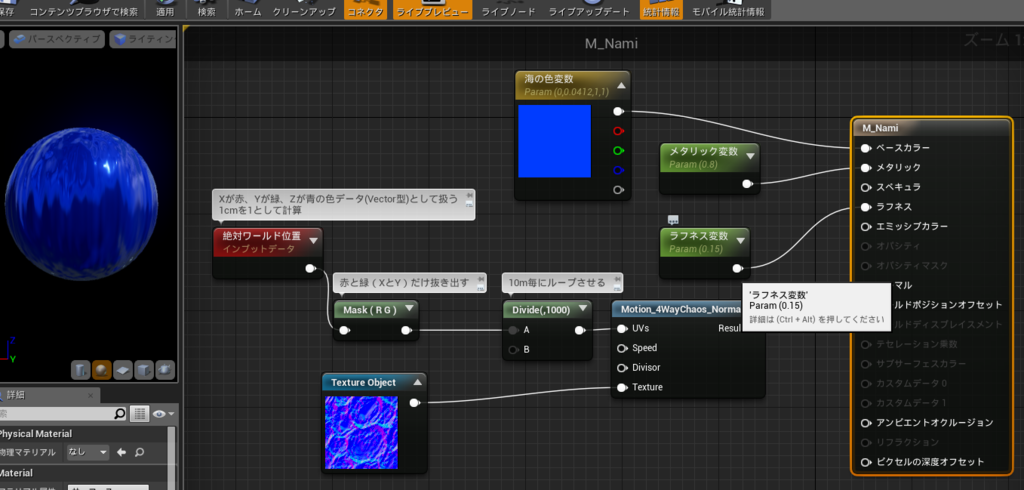Click the magnifier icon in details search
This screenshot has height=490, width=1024.
120,414
